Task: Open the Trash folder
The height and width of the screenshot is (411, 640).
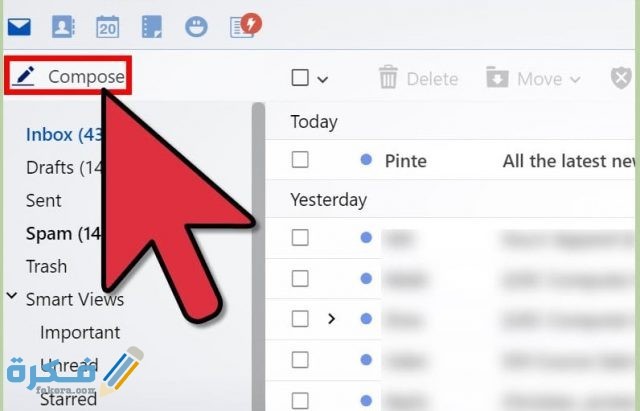Action: [x=47, y=267]
